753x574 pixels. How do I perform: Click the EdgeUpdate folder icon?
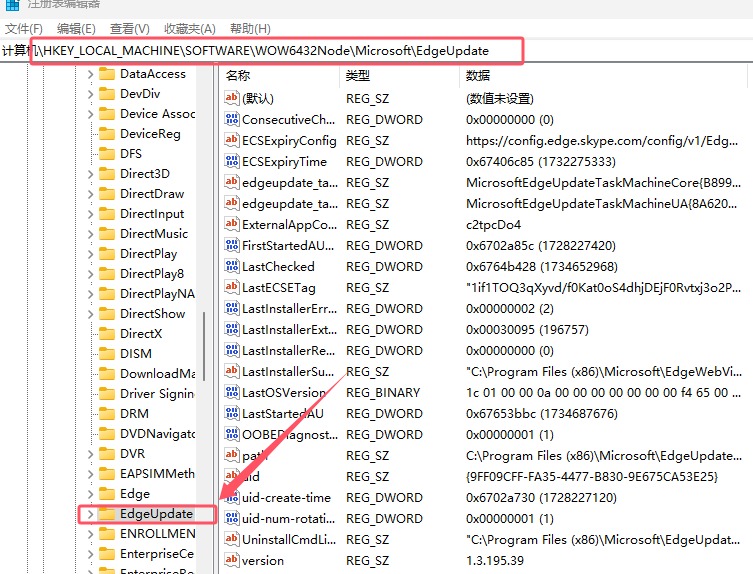click(x=107, y=514)
